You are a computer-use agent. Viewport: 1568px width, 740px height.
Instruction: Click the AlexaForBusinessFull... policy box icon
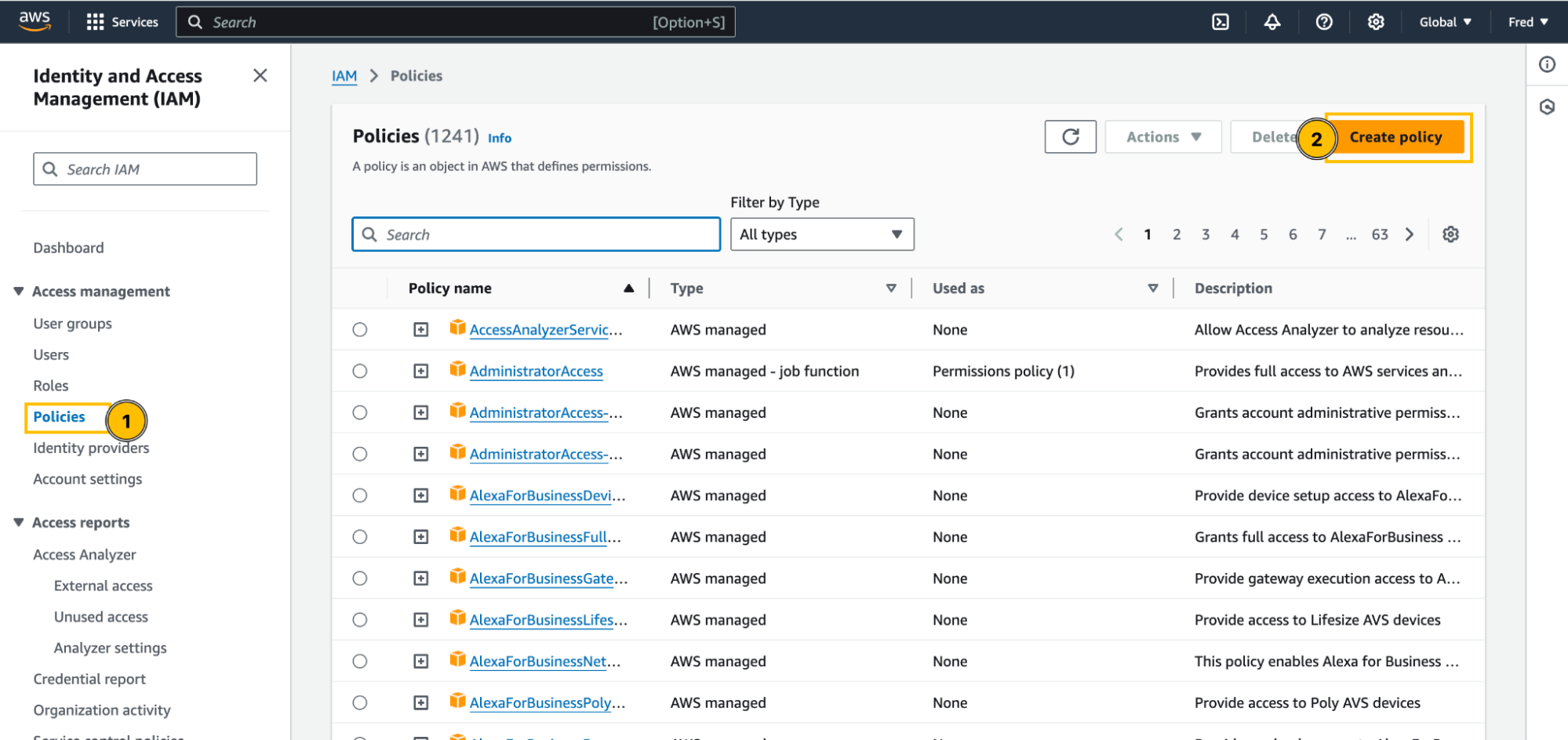pyautogui.click(x=457, y=535)
